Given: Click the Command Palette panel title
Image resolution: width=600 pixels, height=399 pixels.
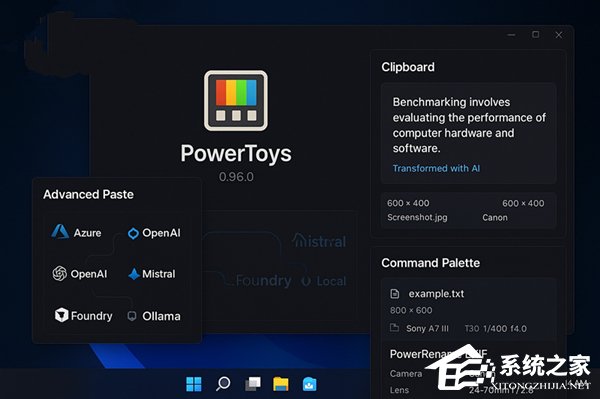Looking at the screenshot, I should (430, 263).
